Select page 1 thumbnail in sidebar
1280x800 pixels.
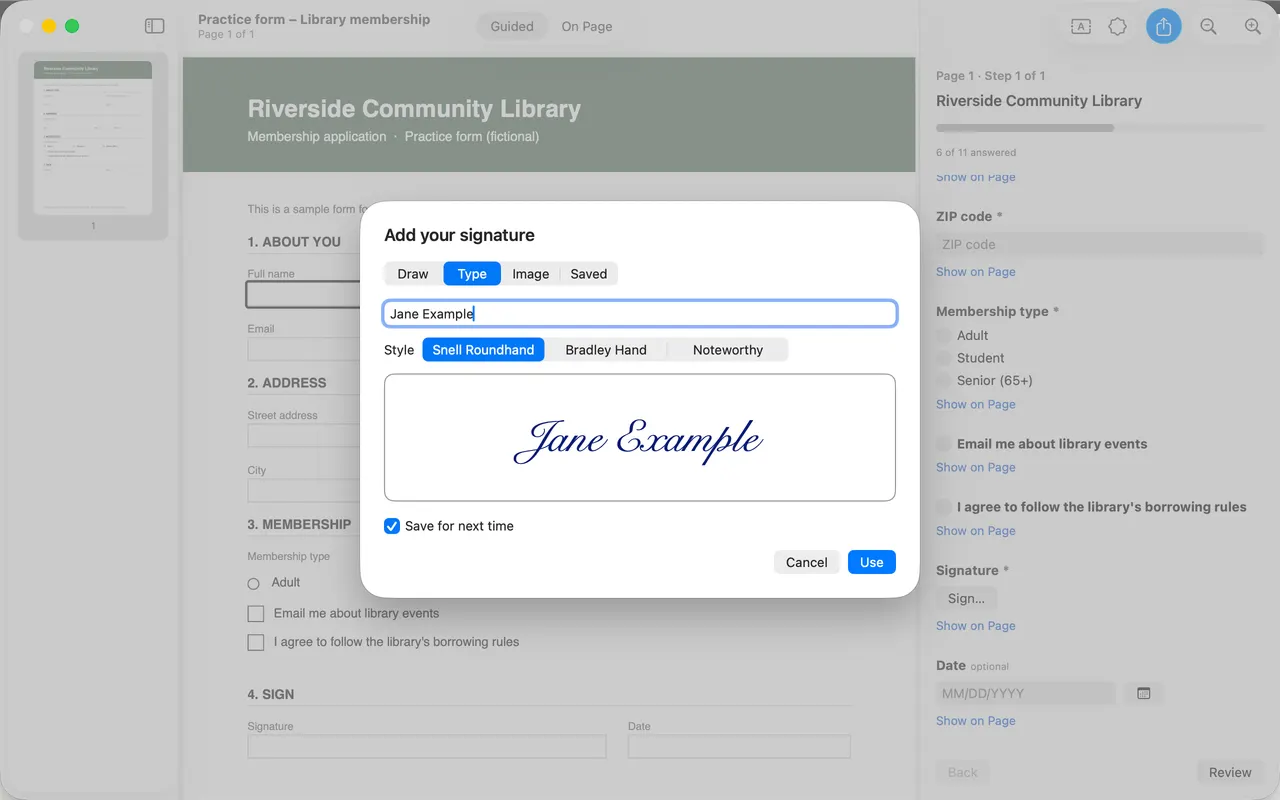click(93, 138)
